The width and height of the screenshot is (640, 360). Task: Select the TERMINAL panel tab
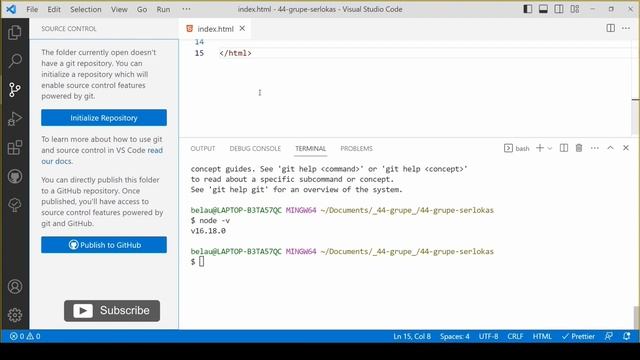pyautogui.click(x=311, y=149)
